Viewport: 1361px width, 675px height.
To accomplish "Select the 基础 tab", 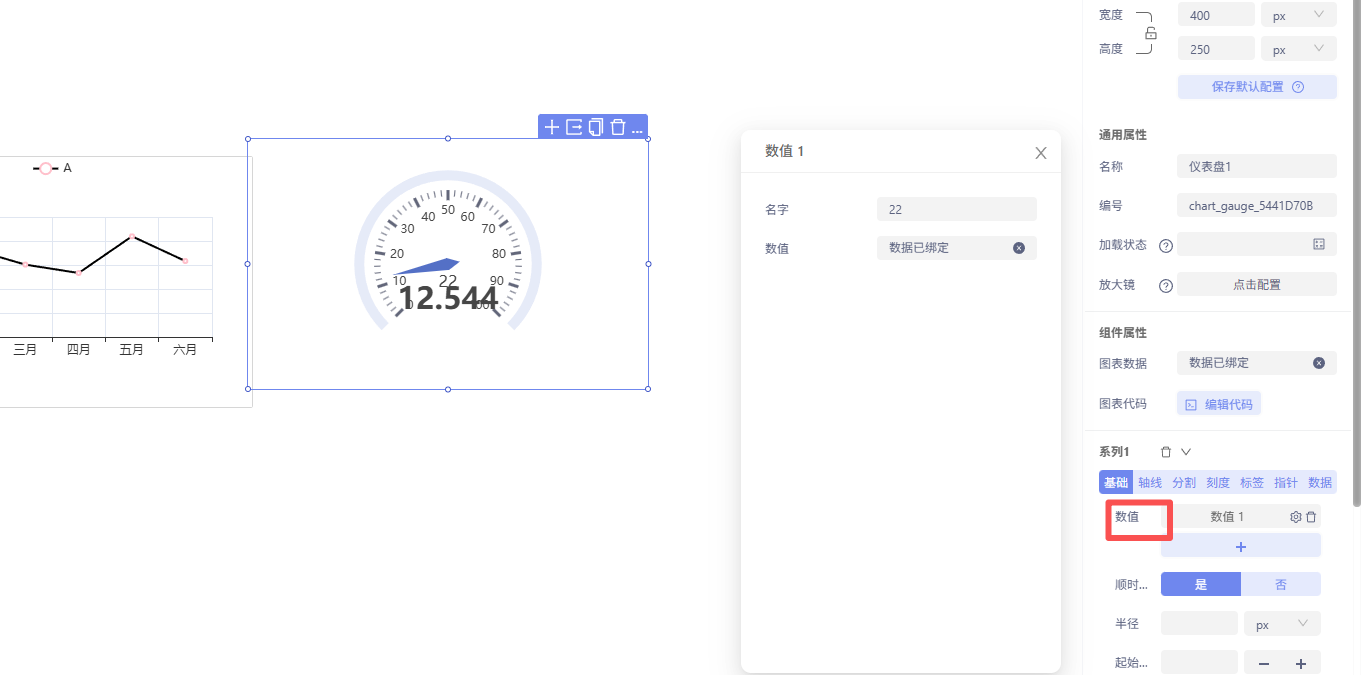I will click(x=1116, y=482).
